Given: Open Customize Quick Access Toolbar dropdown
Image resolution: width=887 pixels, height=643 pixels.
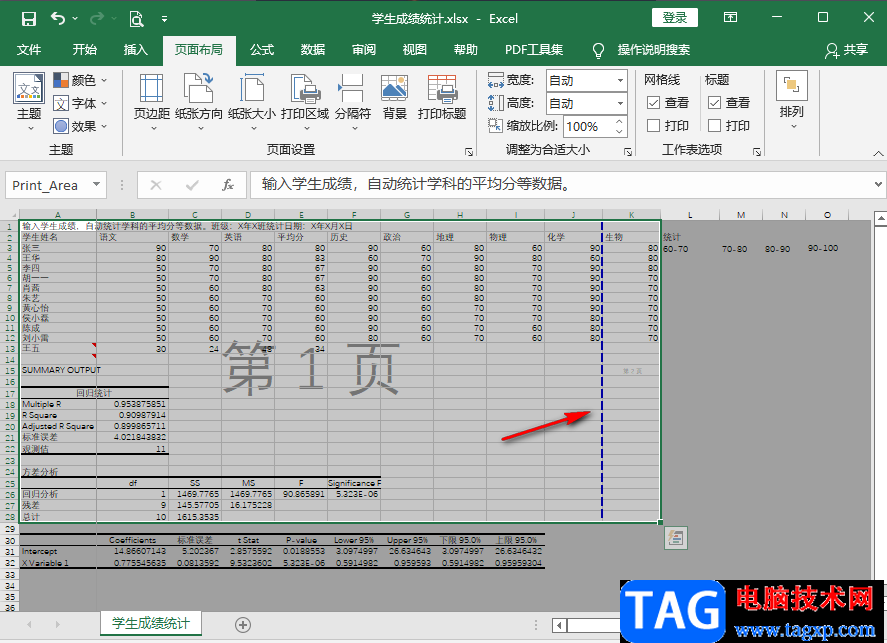Looking at the screenshot, I should (x=165, y=19).
